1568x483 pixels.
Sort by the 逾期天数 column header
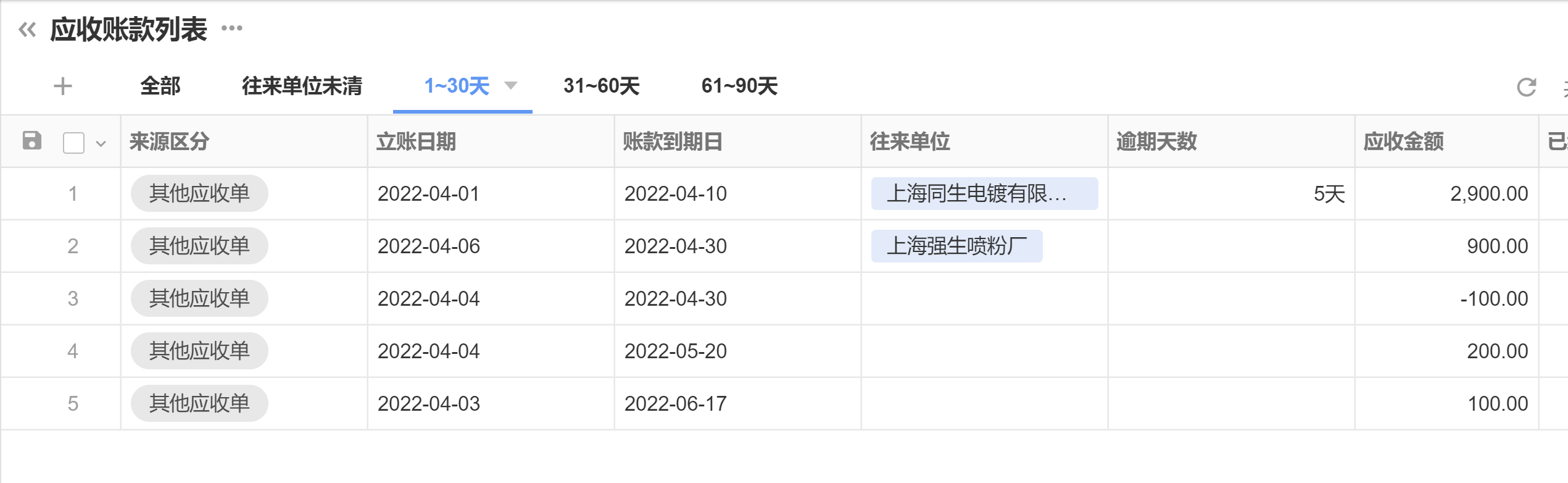point(1156,141)
